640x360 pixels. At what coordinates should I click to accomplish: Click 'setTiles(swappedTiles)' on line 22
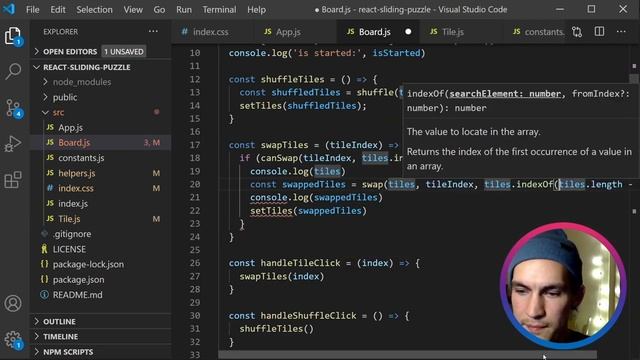tap(308, 211)
